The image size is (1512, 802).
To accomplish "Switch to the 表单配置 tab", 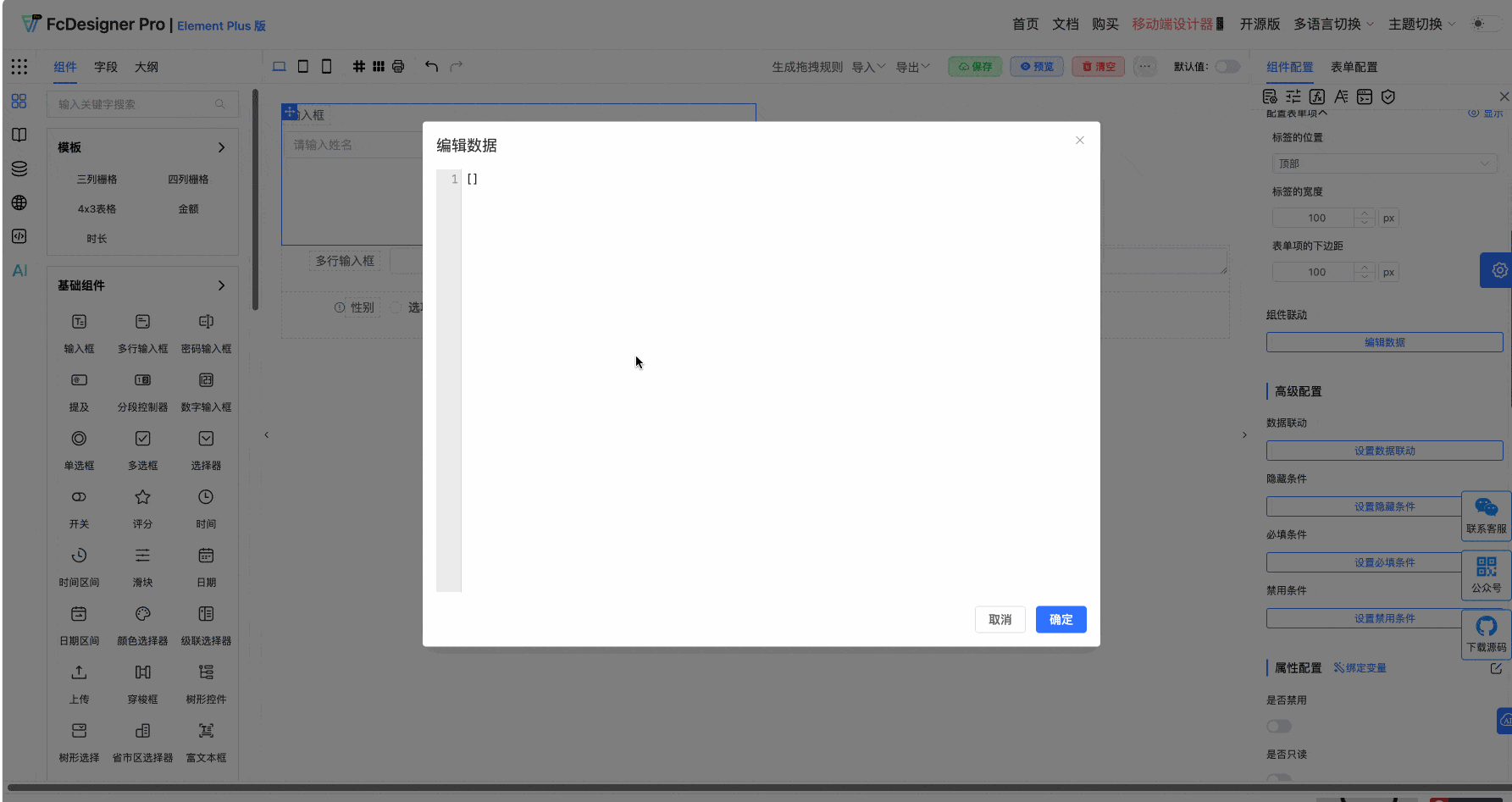I will (1354, 66).
